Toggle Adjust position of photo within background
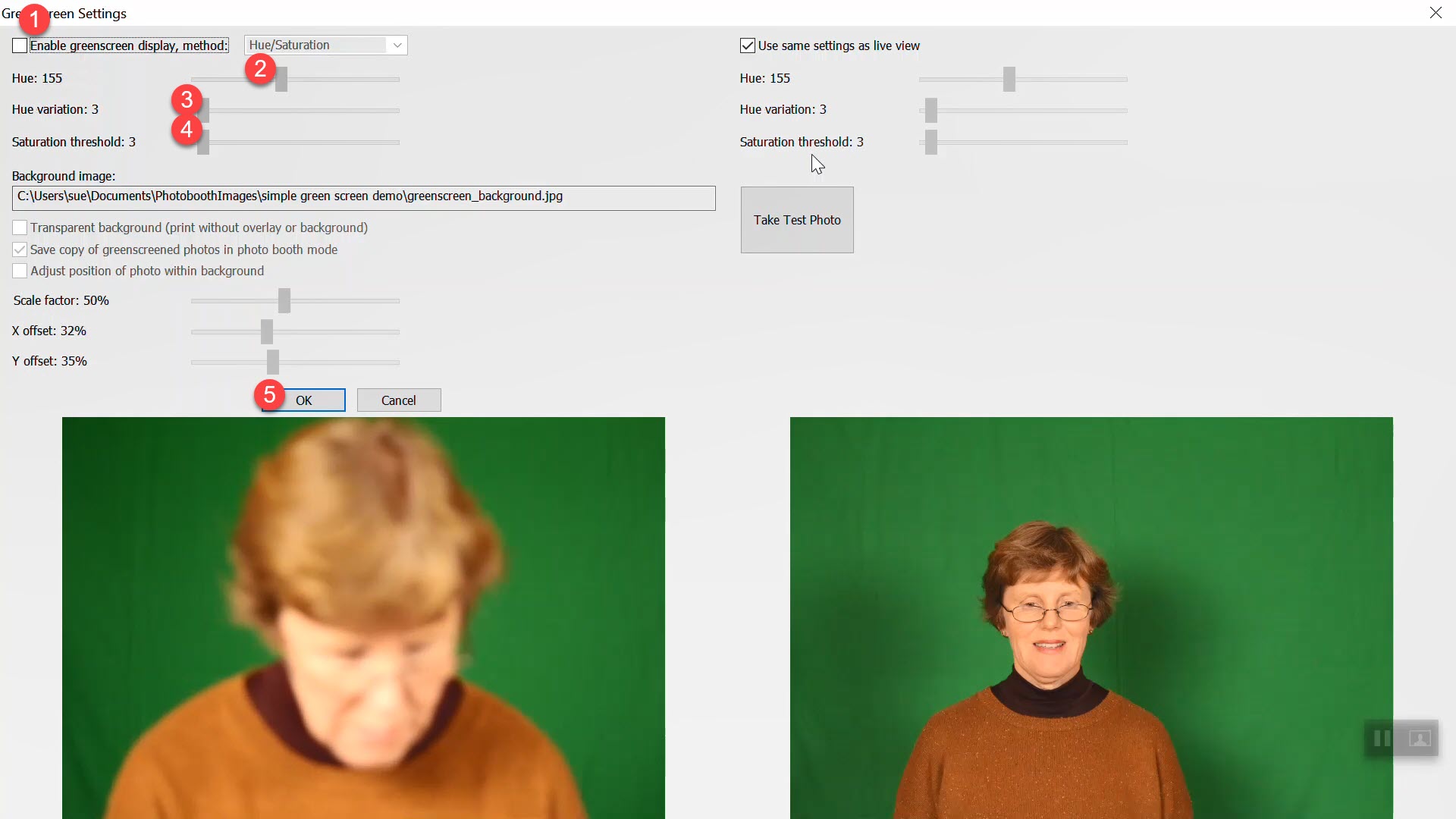This screenshot has height=819, width=1456. (20, 271)
